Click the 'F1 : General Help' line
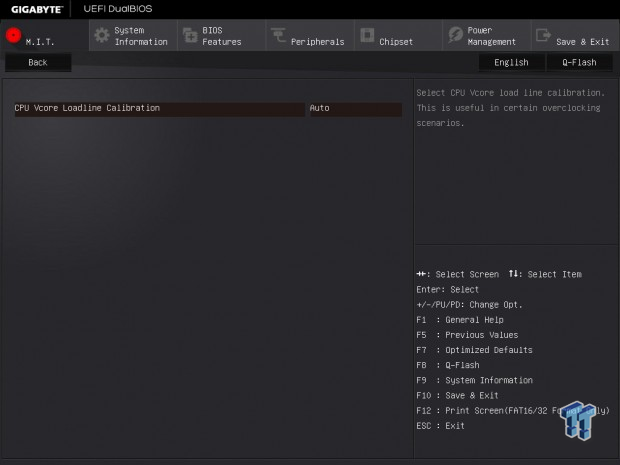Viewport: 620px width, 465px height. [460, 320]
